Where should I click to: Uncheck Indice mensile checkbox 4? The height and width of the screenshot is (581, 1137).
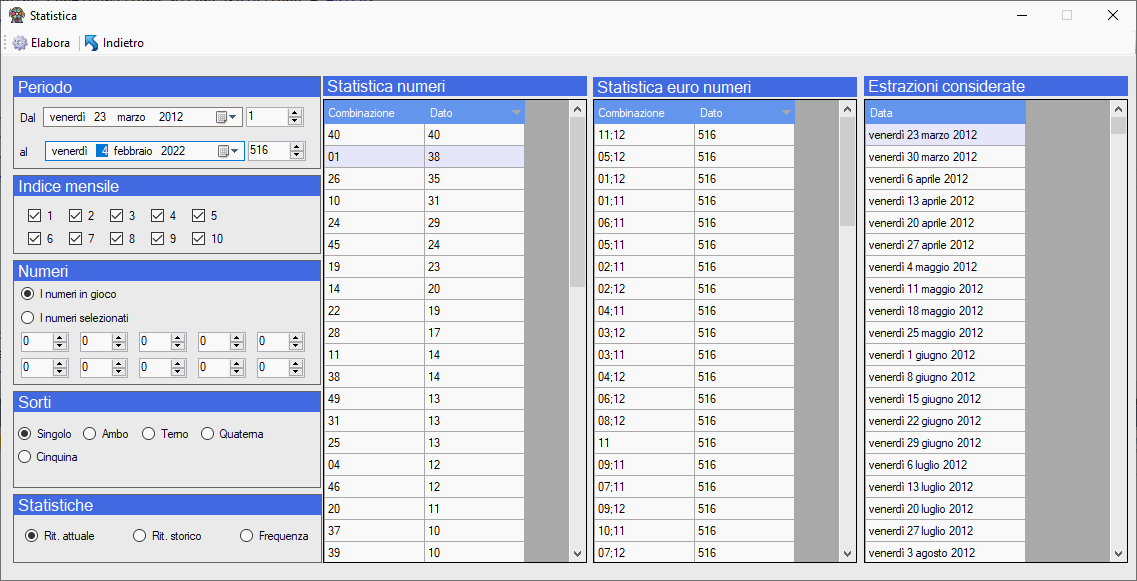click(157, 215)
